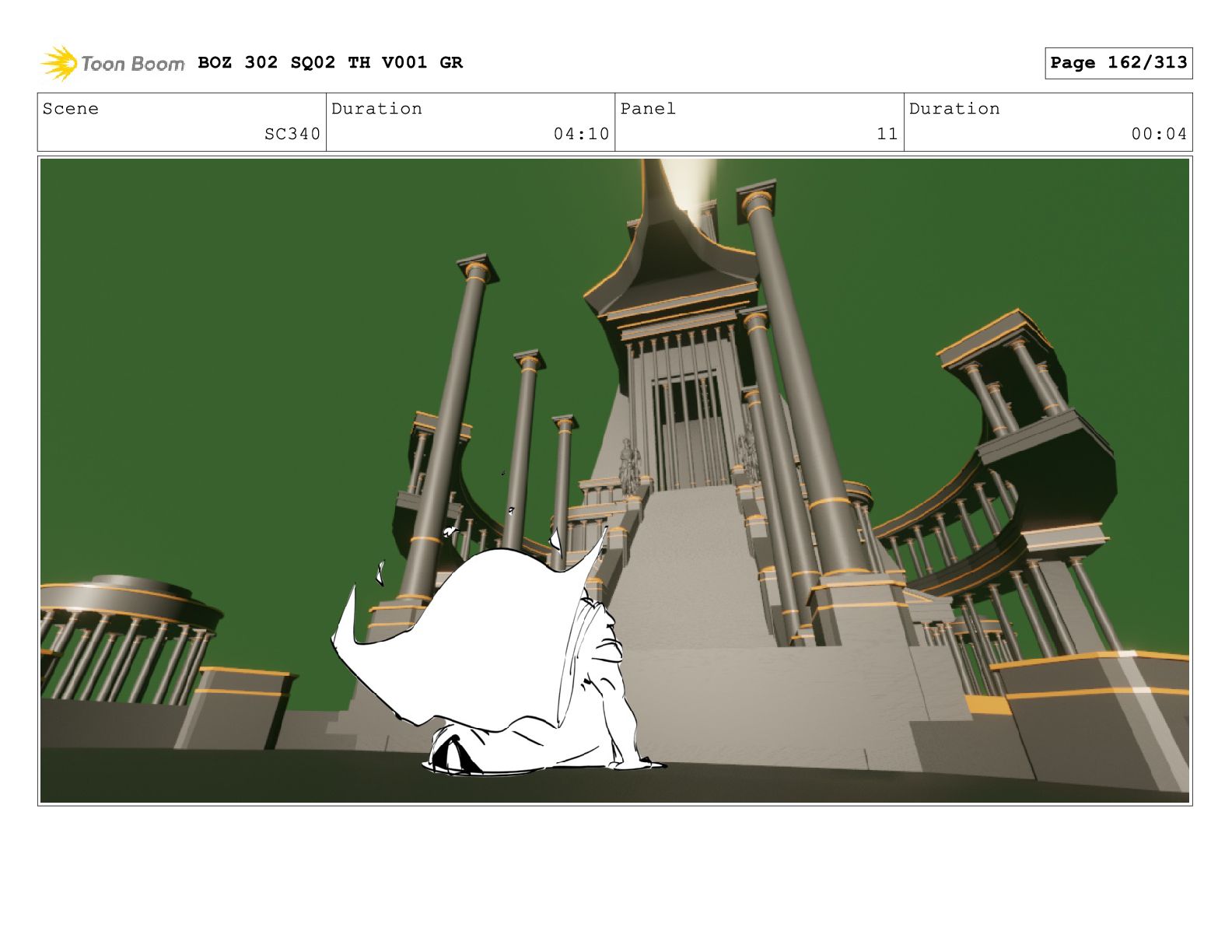Screen dimensions: 1232x952
Task: Click the green sky background area
Action: [x=233, y=311]
